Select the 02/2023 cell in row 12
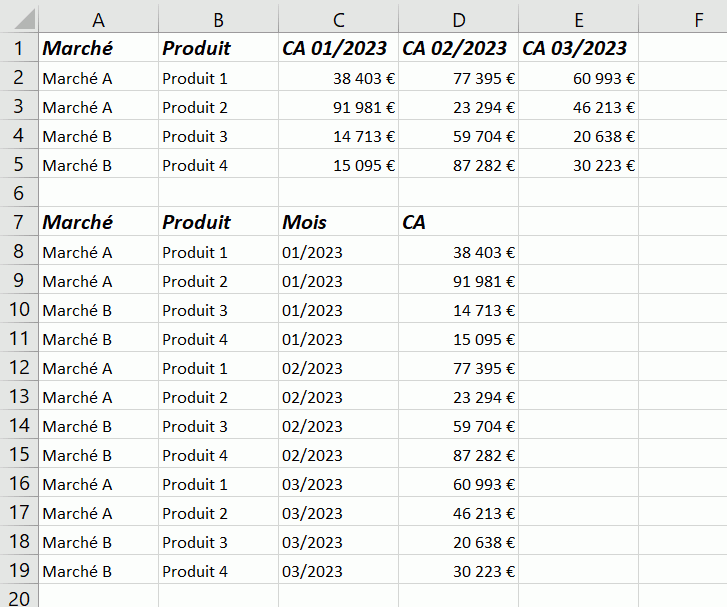 pyautogui.click(x=338, y=368)
